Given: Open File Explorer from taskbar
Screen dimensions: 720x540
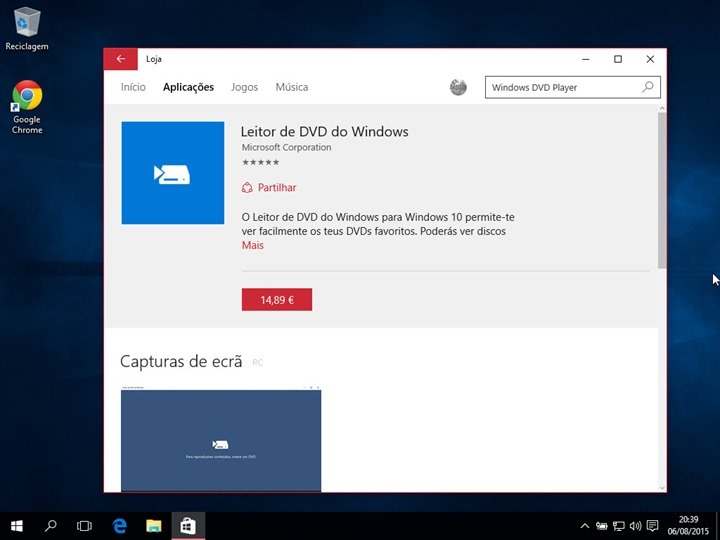Looking at the screenshot, I should point(154,526).
